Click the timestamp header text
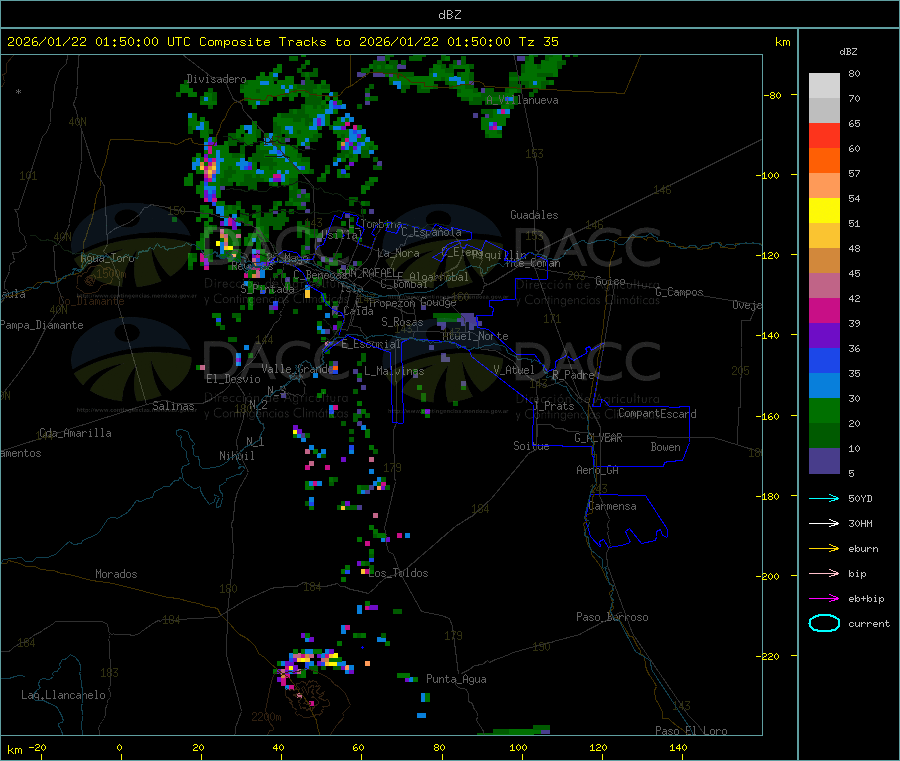Viewport: 900px width, 761px height. 282,42
